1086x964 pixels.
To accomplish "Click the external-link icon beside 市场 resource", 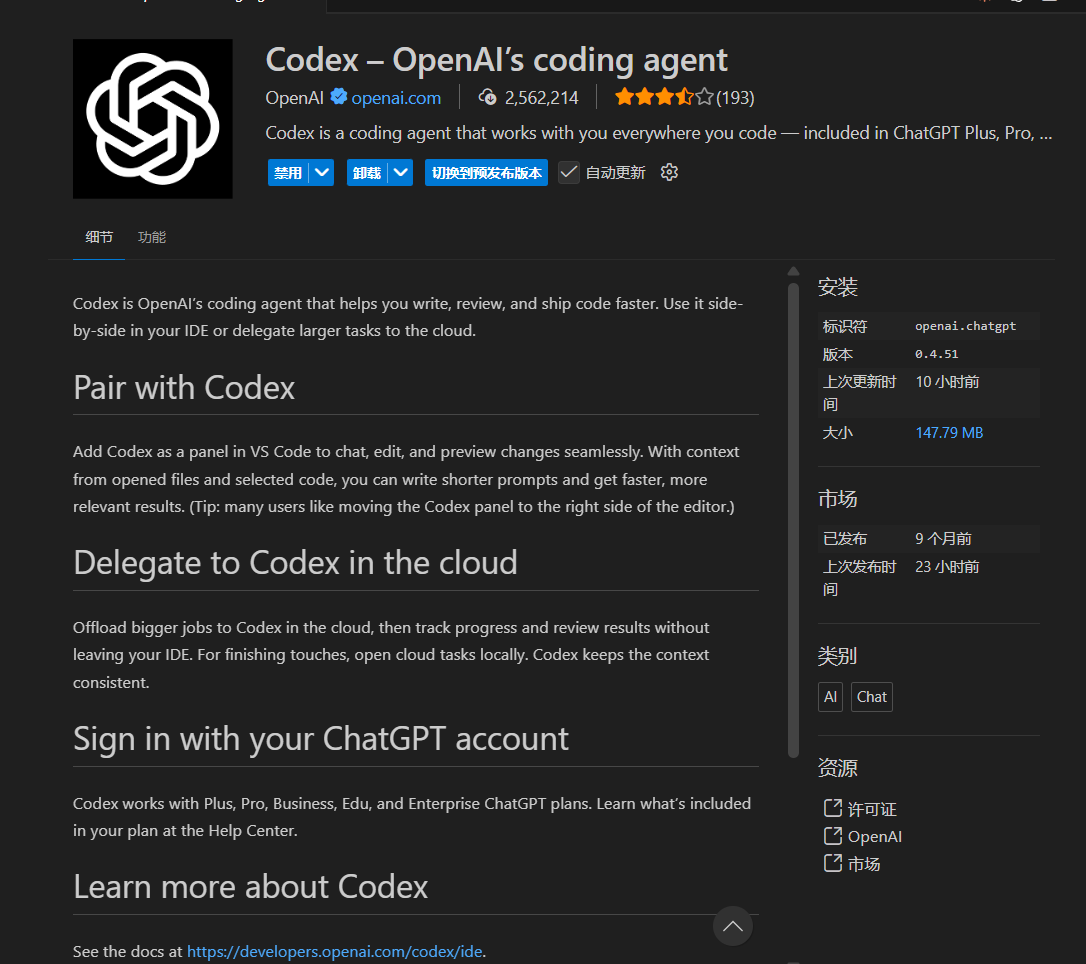I will click(x=833, y=863).
